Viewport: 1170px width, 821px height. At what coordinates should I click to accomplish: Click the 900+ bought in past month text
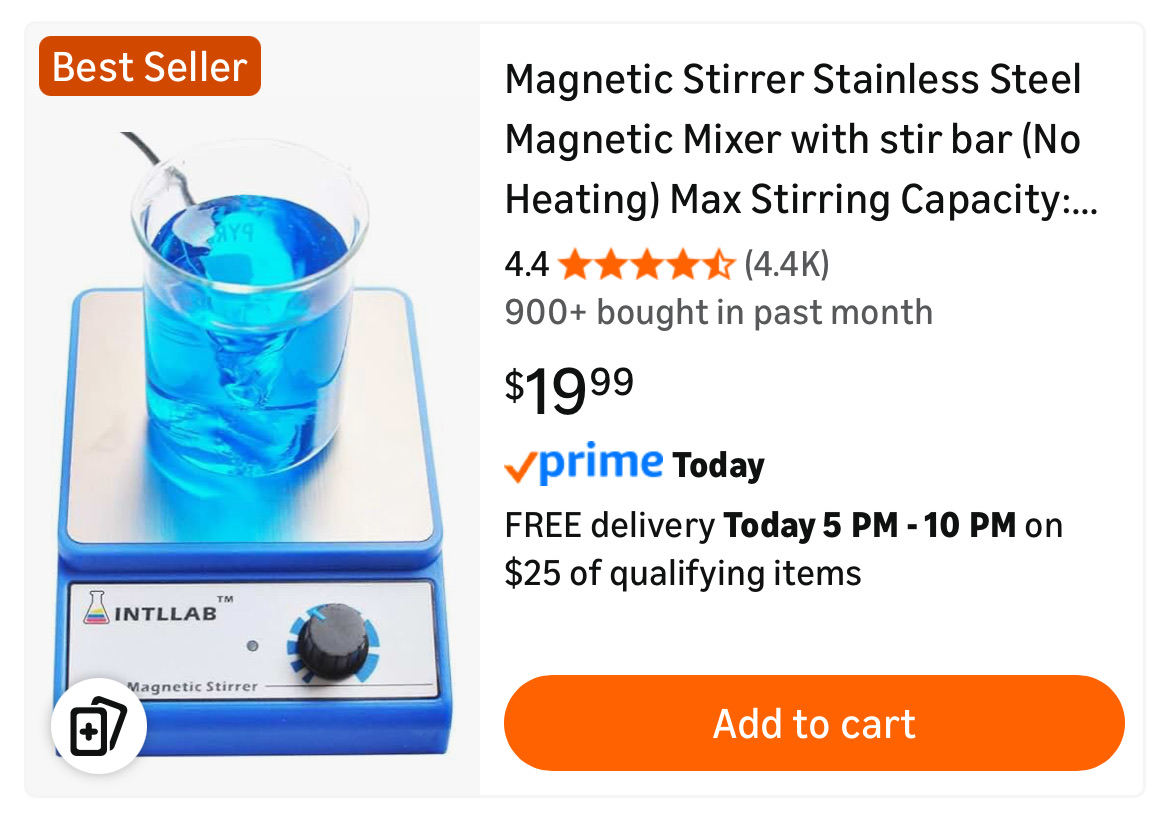(719, 313)
